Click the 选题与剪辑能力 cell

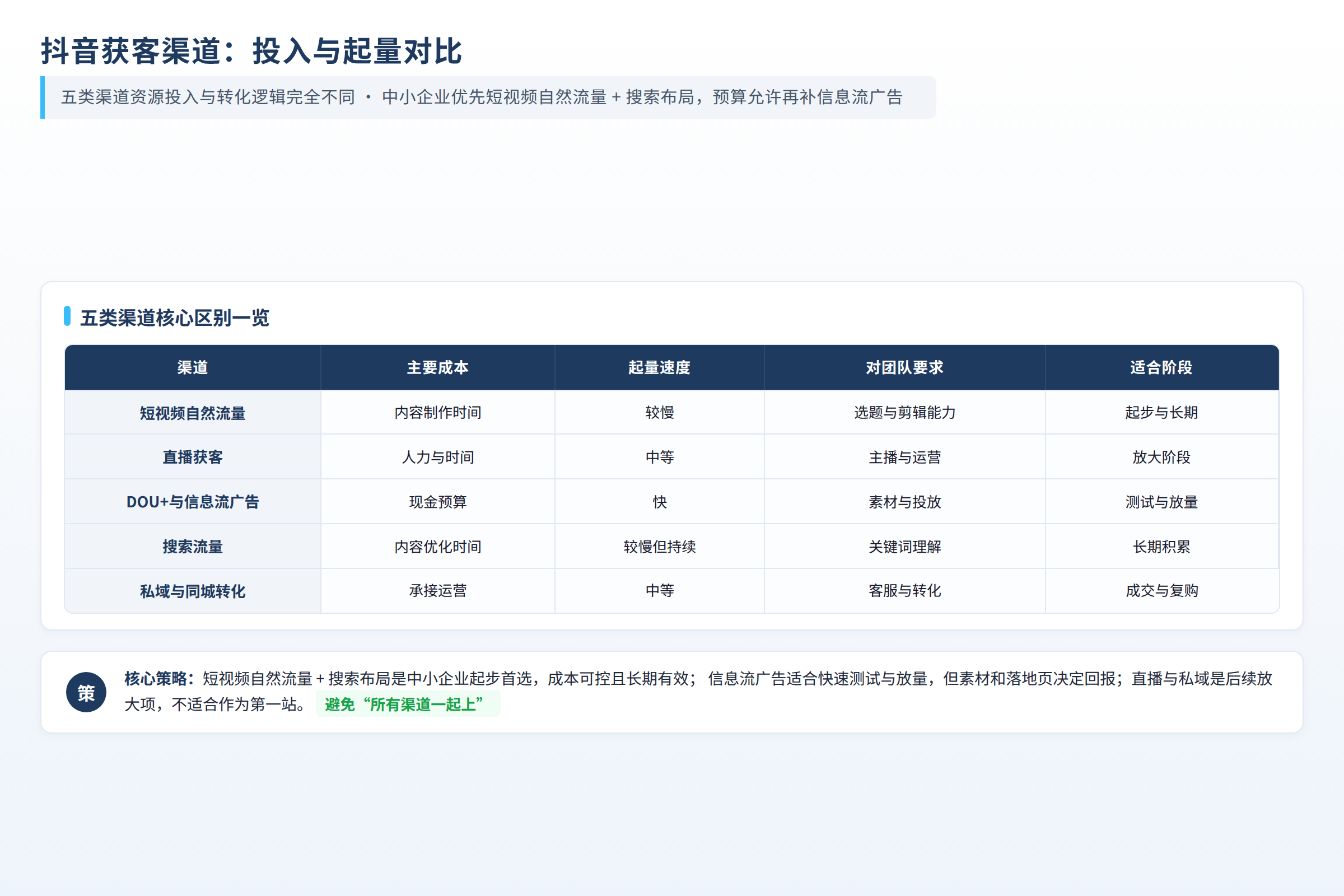(904, 413)
